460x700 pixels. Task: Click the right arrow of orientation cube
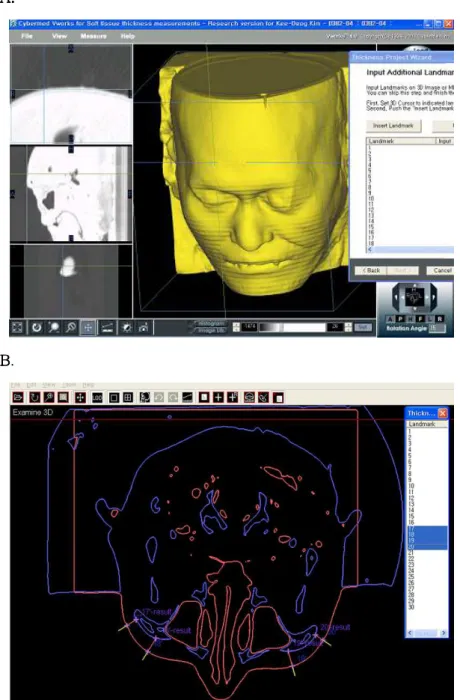pos(433,296)
